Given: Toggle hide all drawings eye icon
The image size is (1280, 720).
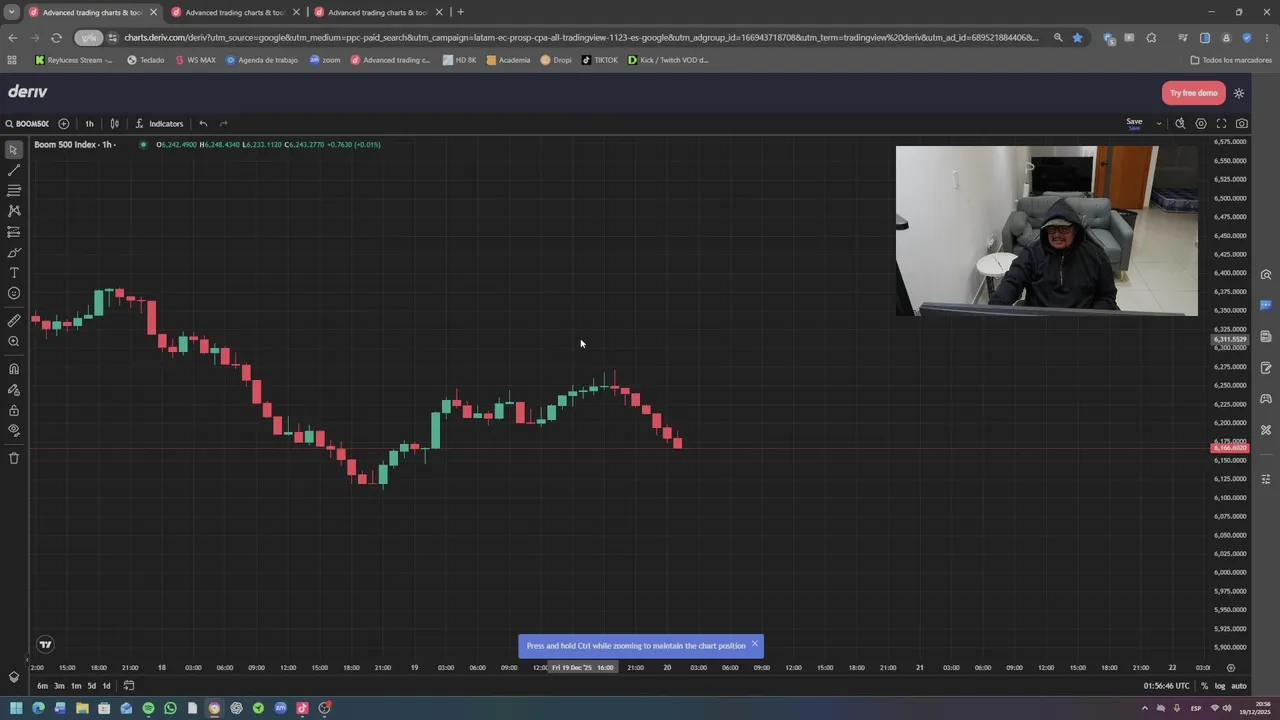Looking at the screenshot, I should pyautogui.click(x=14, y=430).
